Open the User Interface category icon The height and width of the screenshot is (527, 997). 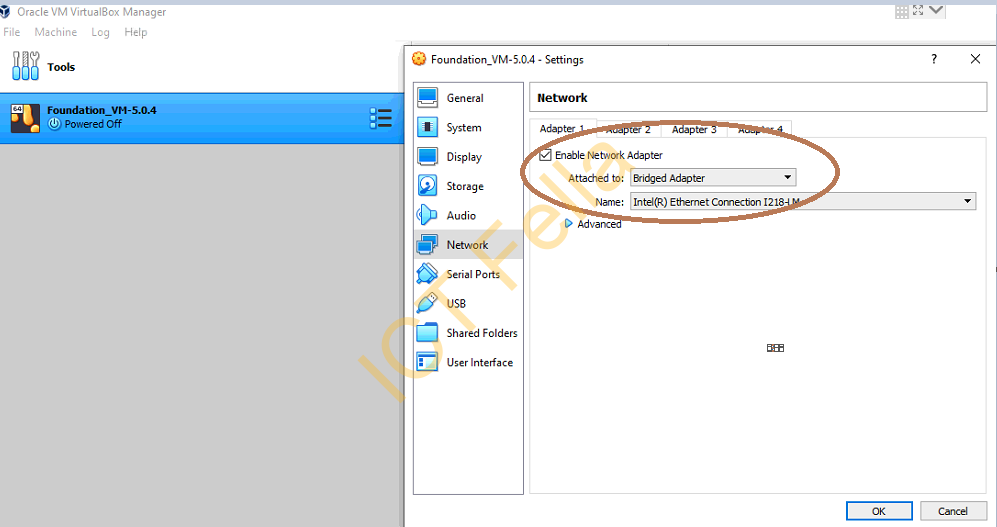tap(427, 362)
